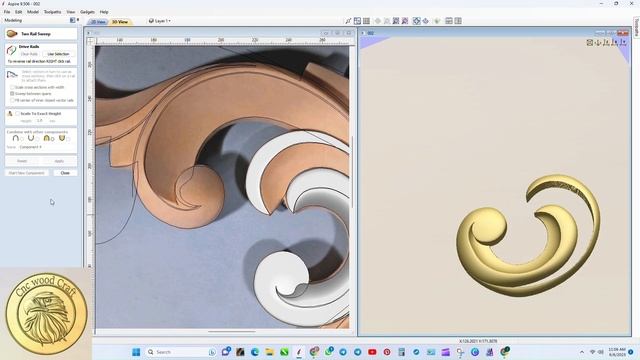This screenshot has width=640, height=360.
Task: Click the cross section profile icon
Action: coord(12,74)
